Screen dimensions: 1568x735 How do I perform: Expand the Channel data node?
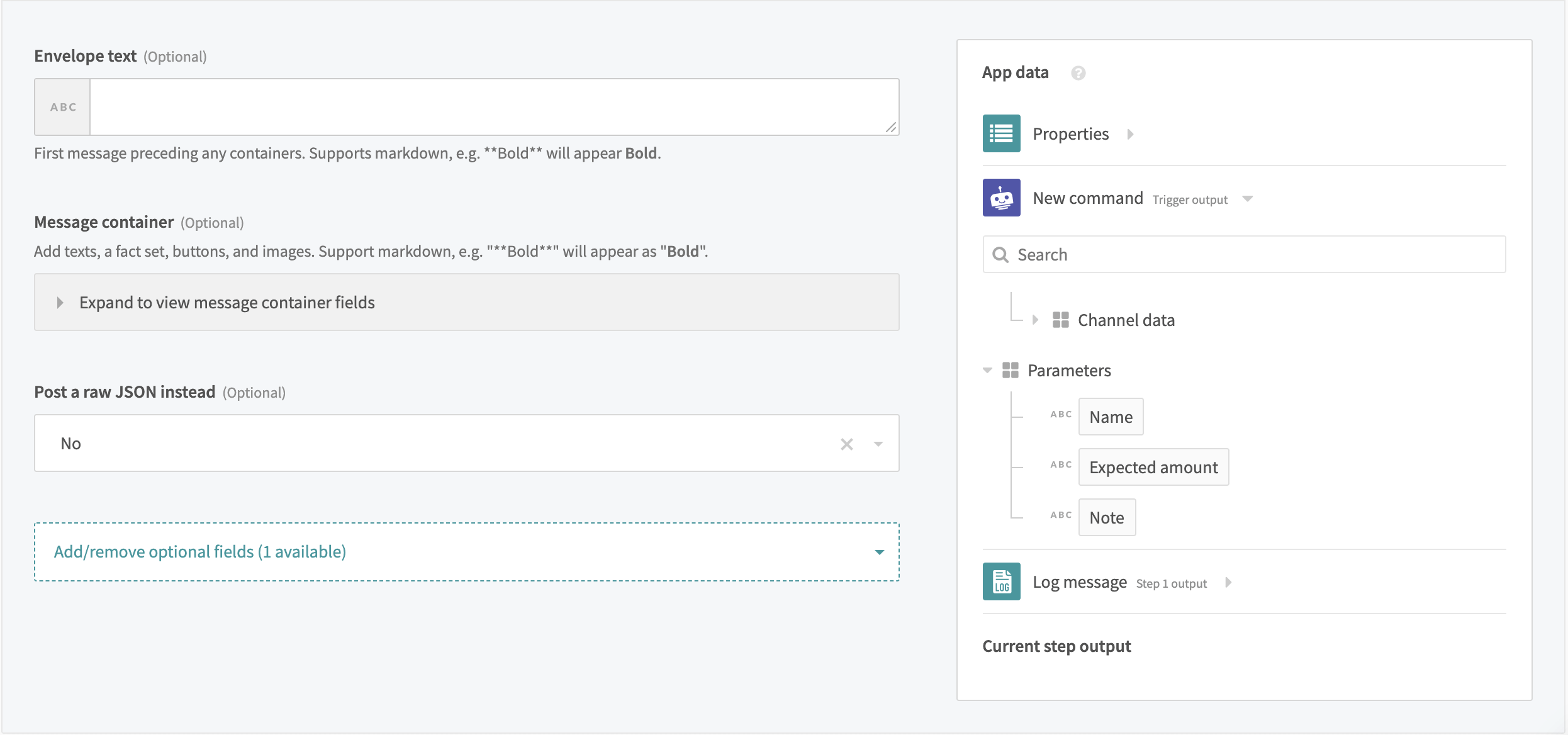click(1035, 320)
